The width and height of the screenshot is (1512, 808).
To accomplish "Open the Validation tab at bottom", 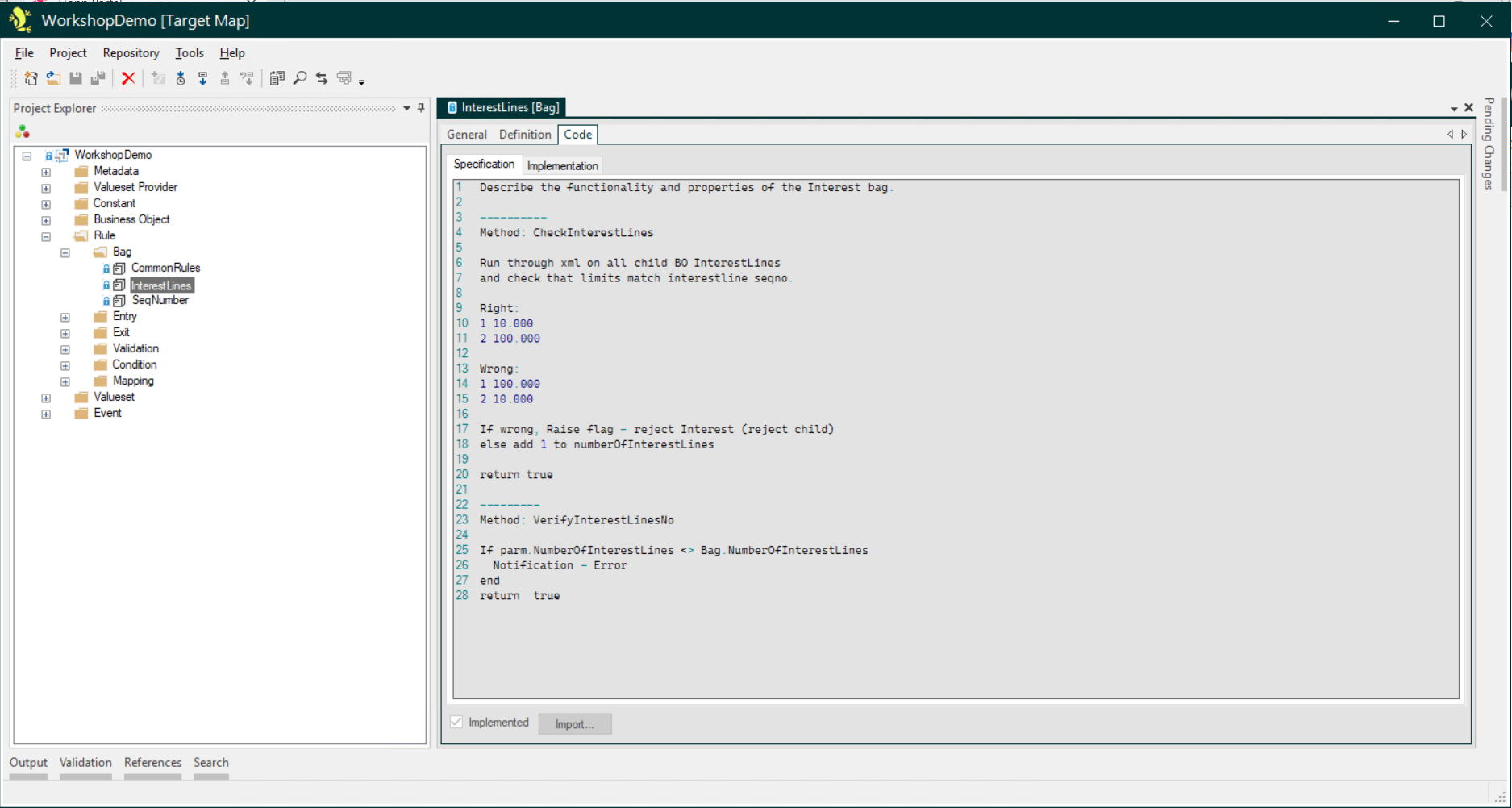I will [x=85, y=763].
